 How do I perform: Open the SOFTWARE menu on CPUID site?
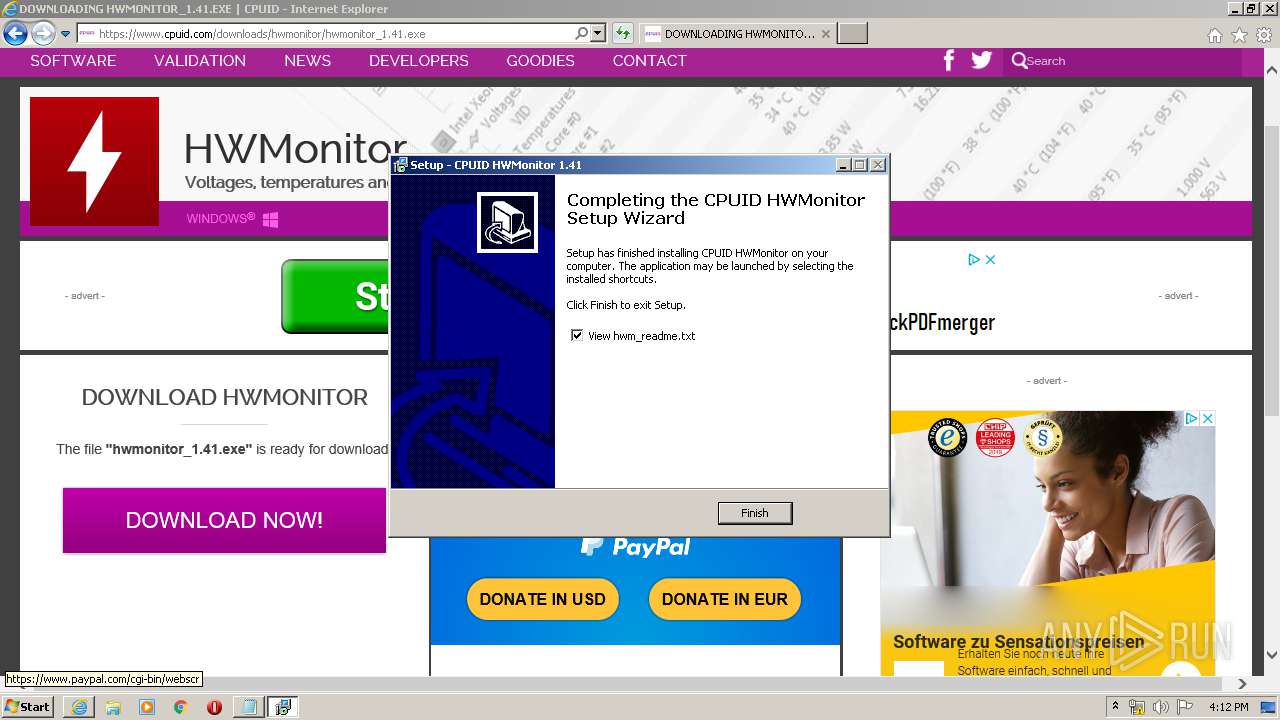click(73, 61)
